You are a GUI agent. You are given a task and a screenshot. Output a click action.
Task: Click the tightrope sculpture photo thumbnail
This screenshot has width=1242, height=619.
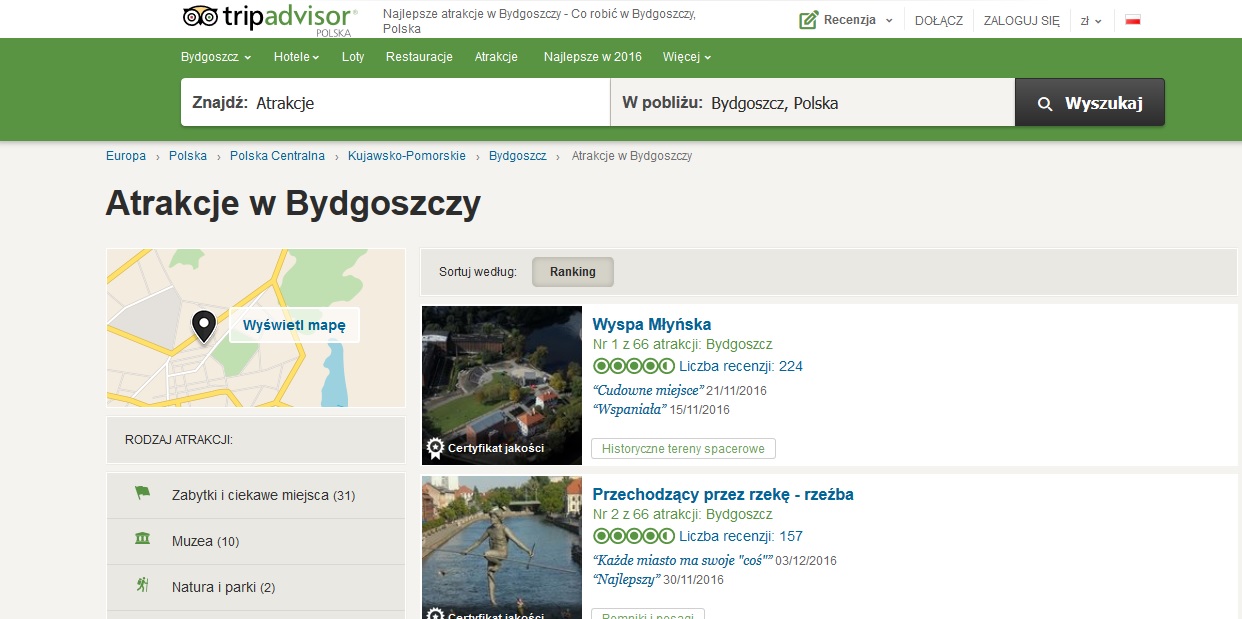(x=502, y=547)
